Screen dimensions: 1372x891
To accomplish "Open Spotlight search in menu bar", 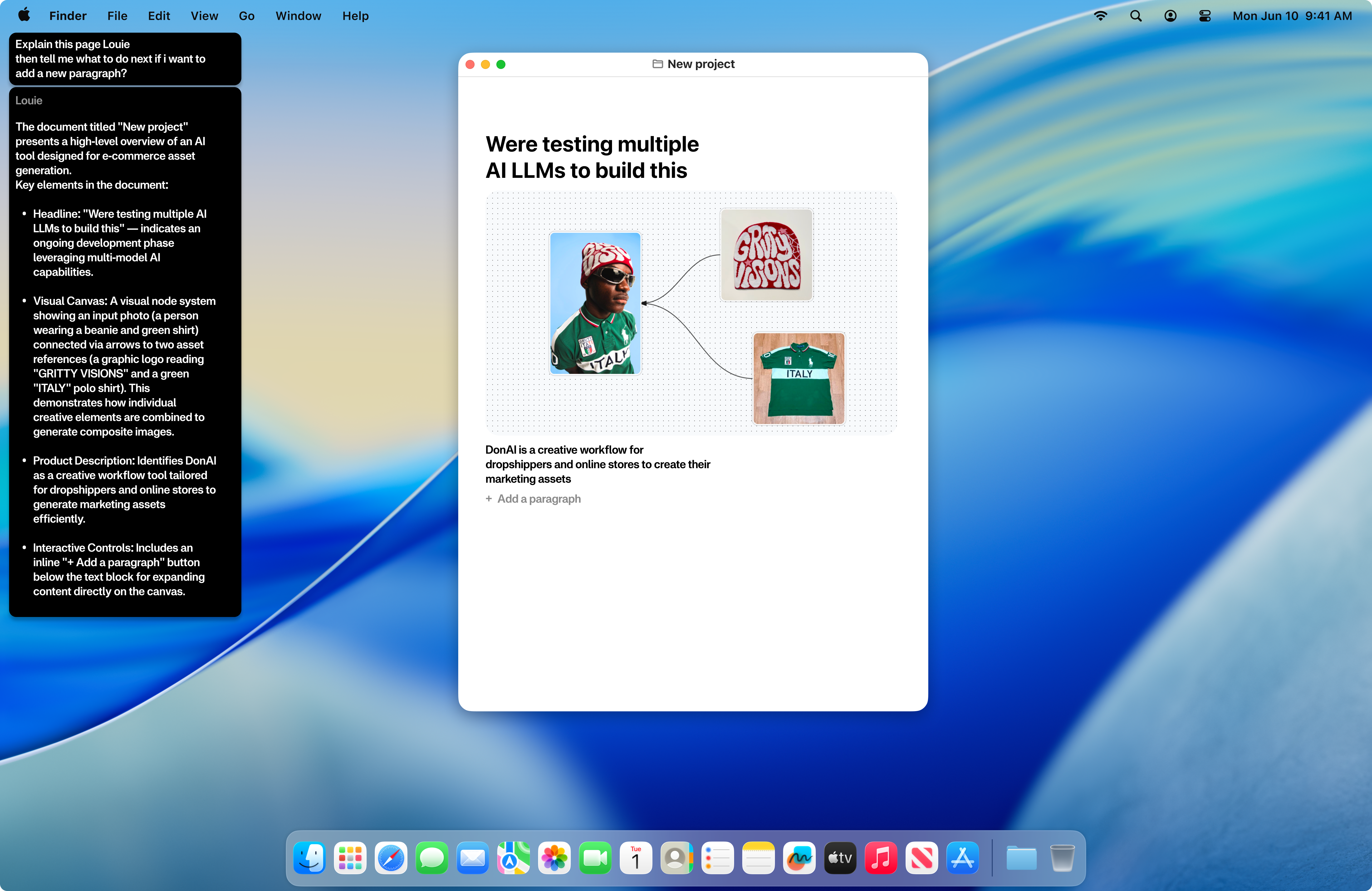I will click(x=1136, y=16).
